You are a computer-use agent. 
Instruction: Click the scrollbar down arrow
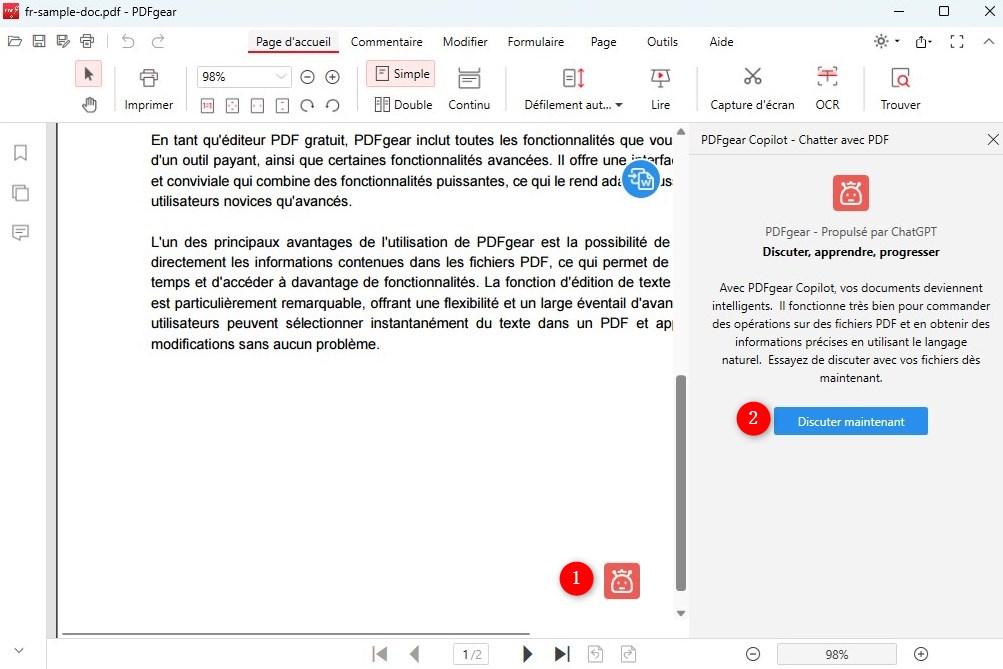pos(681,613)
